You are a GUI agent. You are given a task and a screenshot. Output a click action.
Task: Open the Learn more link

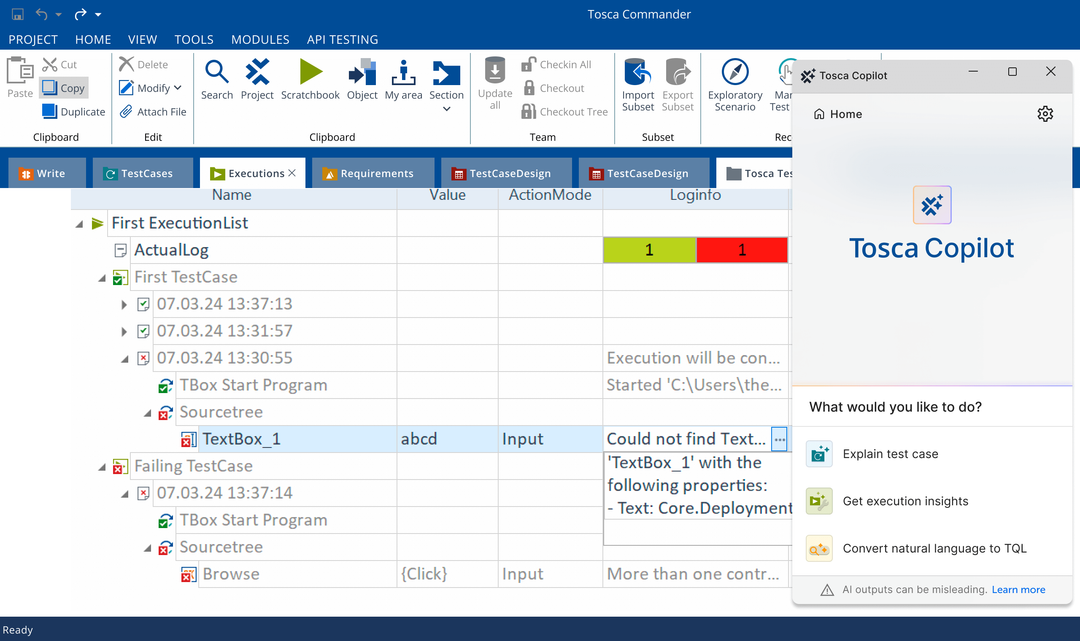[x=1018, y=589]
